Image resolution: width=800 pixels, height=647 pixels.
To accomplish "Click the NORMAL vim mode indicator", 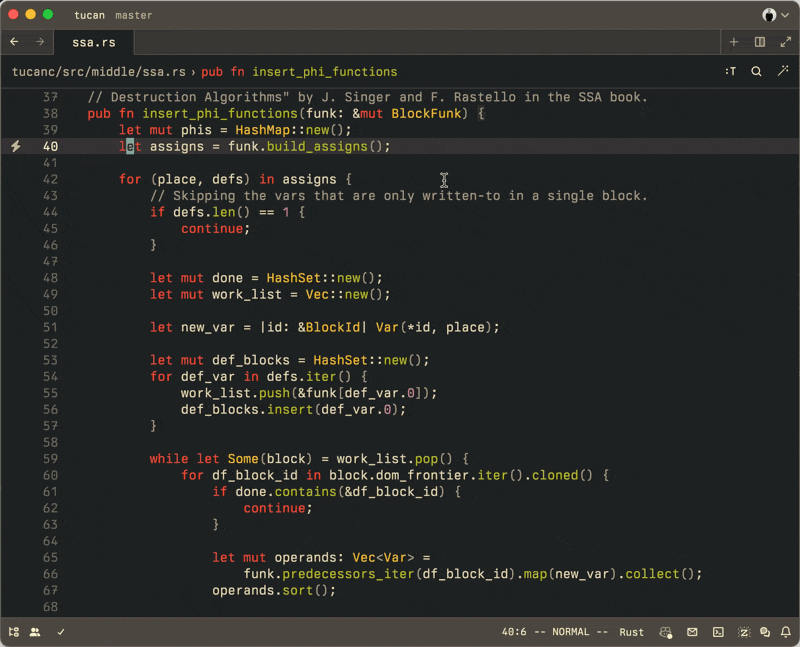I will click(570, 632).
